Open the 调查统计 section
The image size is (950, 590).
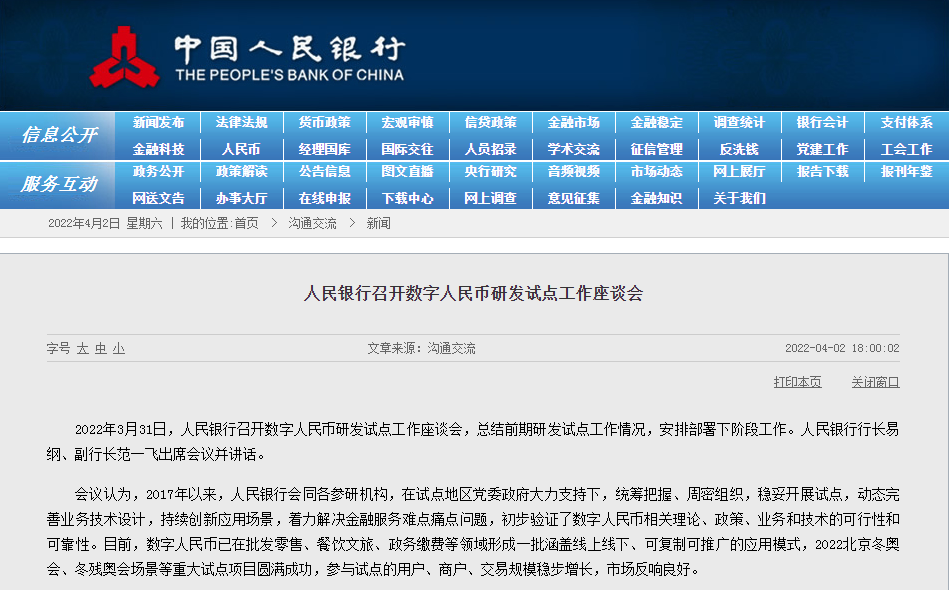pos(738,122)
